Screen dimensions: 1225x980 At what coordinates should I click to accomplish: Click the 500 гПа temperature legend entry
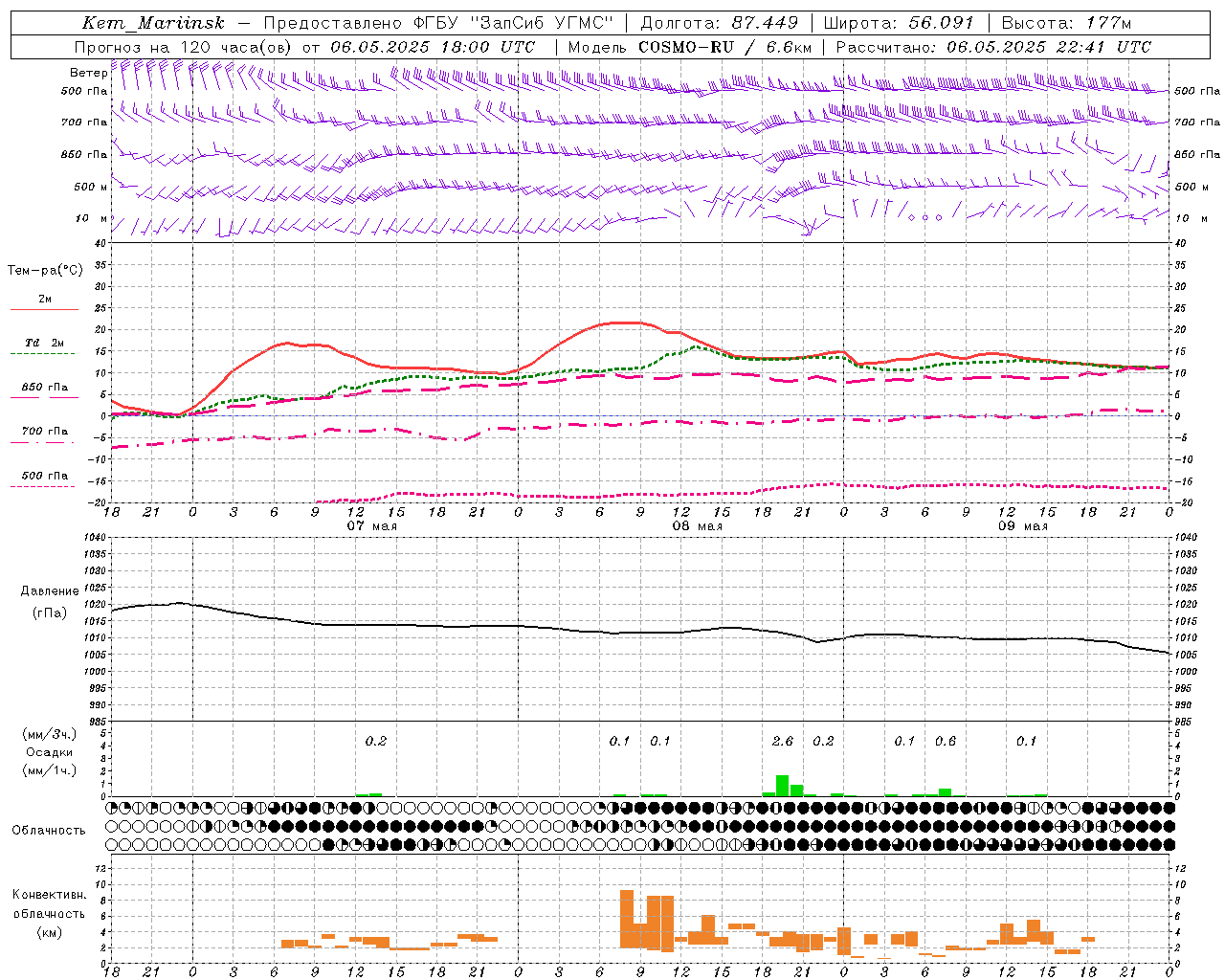pyautogui.click(x=44, y=476)
